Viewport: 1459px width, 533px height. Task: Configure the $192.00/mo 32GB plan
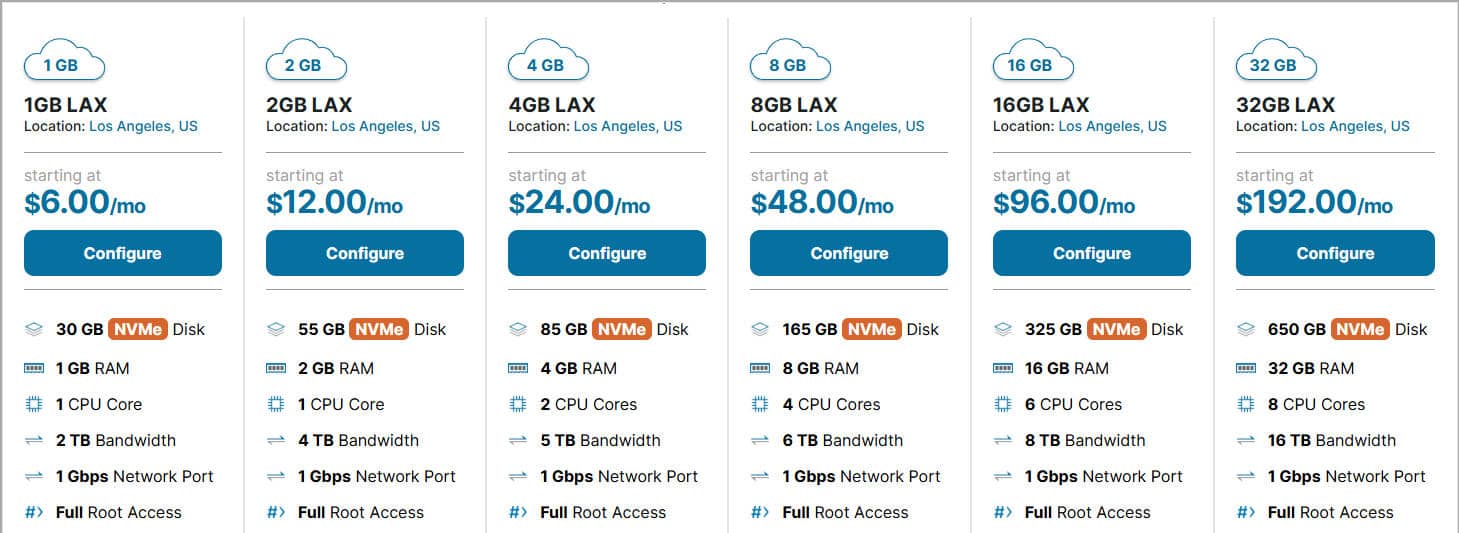(x=1335, y=253)
